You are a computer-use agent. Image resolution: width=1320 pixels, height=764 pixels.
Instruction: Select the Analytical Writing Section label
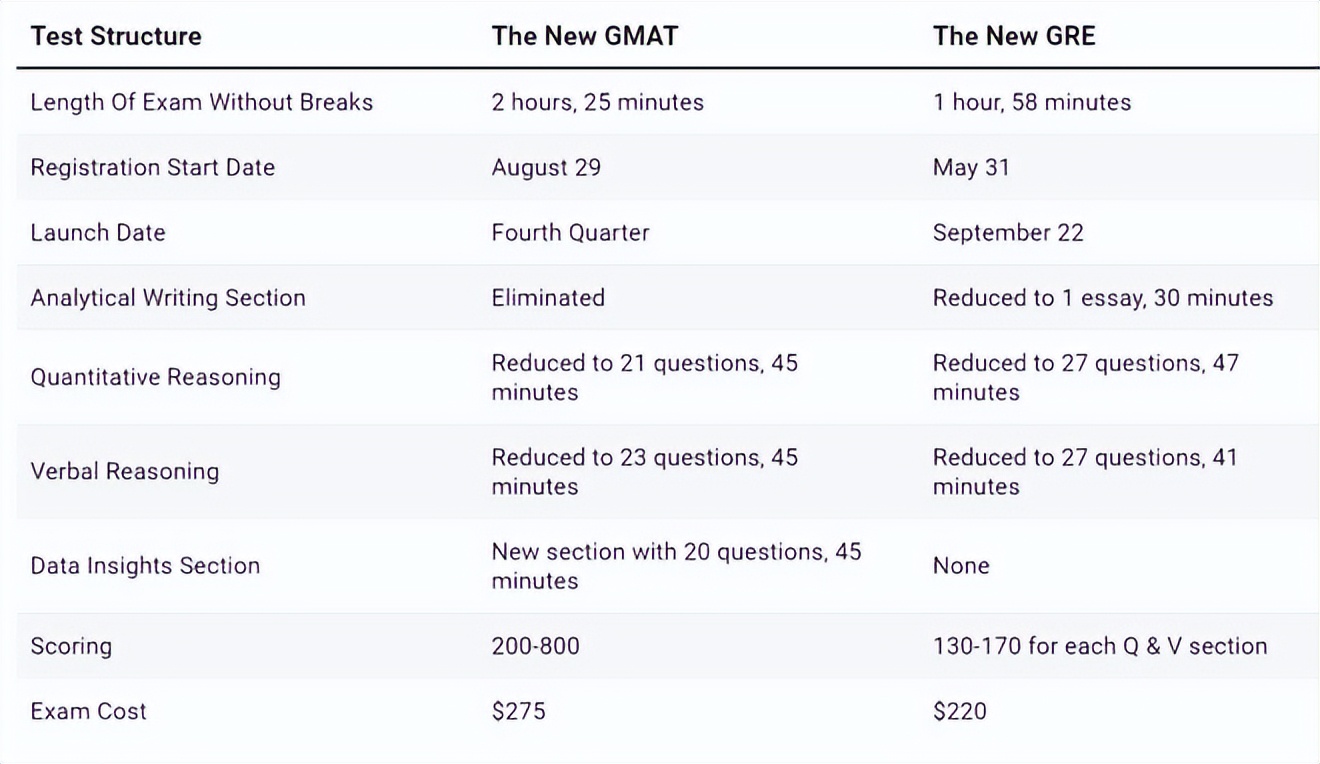168,298
